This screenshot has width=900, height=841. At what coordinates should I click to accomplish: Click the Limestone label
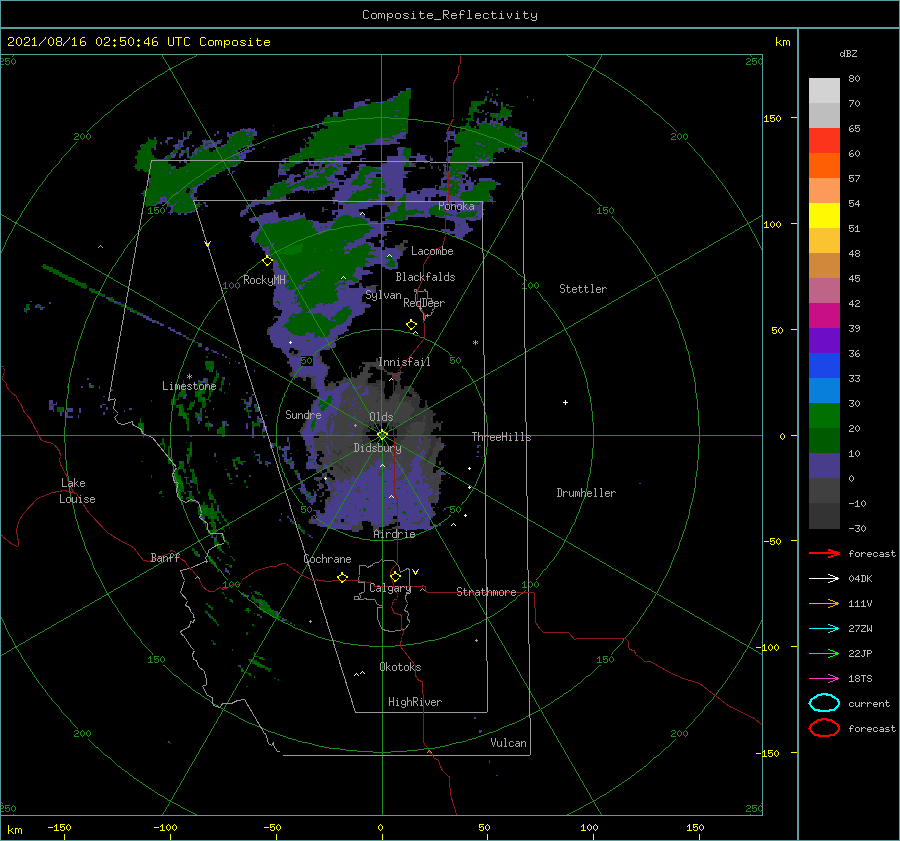click(189, 386)
